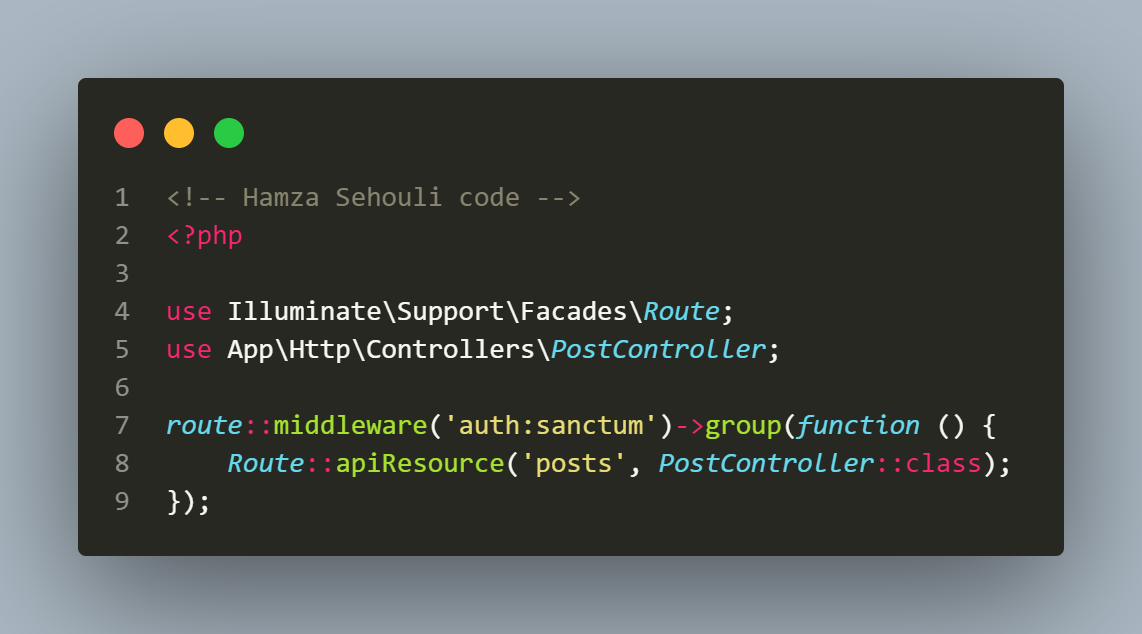
Task: Click the class keyword on line 8
Action: [x=943, y=463]
